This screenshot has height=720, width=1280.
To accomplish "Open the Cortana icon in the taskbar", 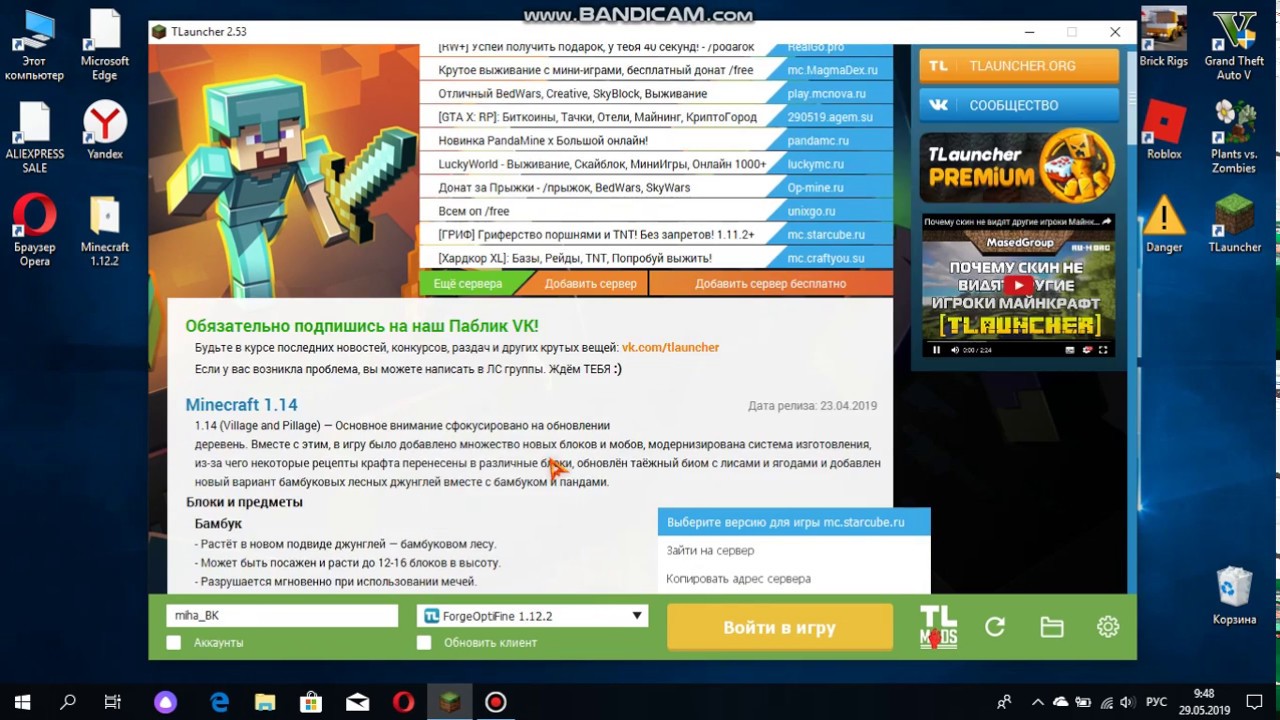I will 165,703.
